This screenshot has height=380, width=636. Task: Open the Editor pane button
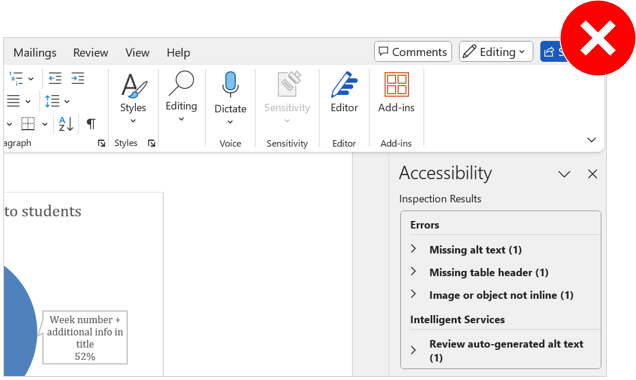344,92
